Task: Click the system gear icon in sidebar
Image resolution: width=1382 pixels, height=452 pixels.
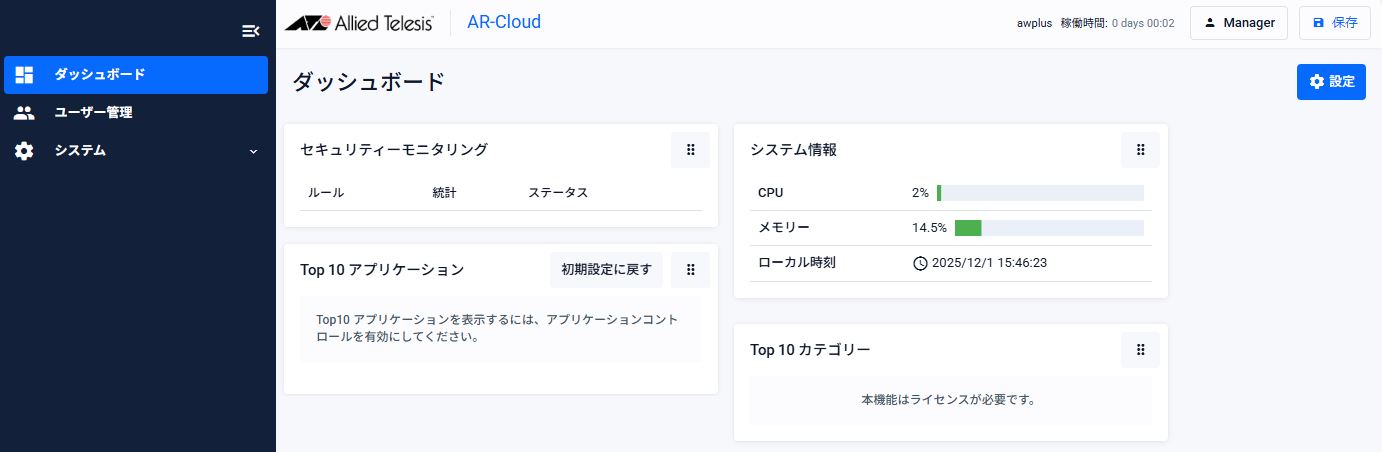Action: (x=24, y=151)
